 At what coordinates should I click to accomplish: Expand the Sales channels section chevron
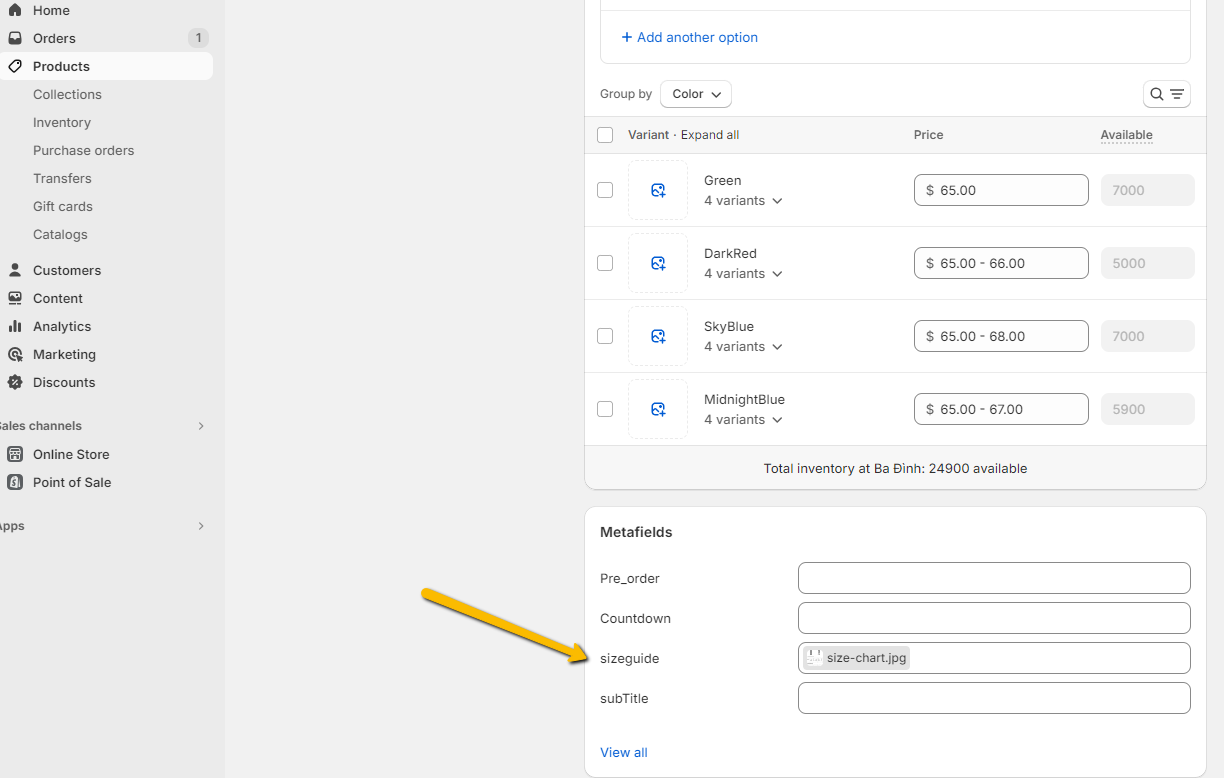pyautogui.click(x=201, y=426)
